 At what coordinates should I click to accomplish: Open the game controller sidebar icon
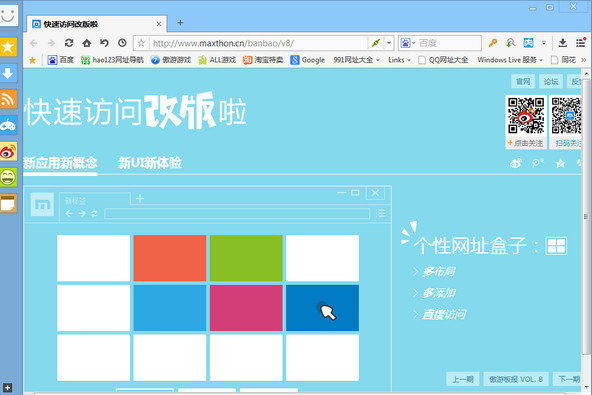pos(8,125)
